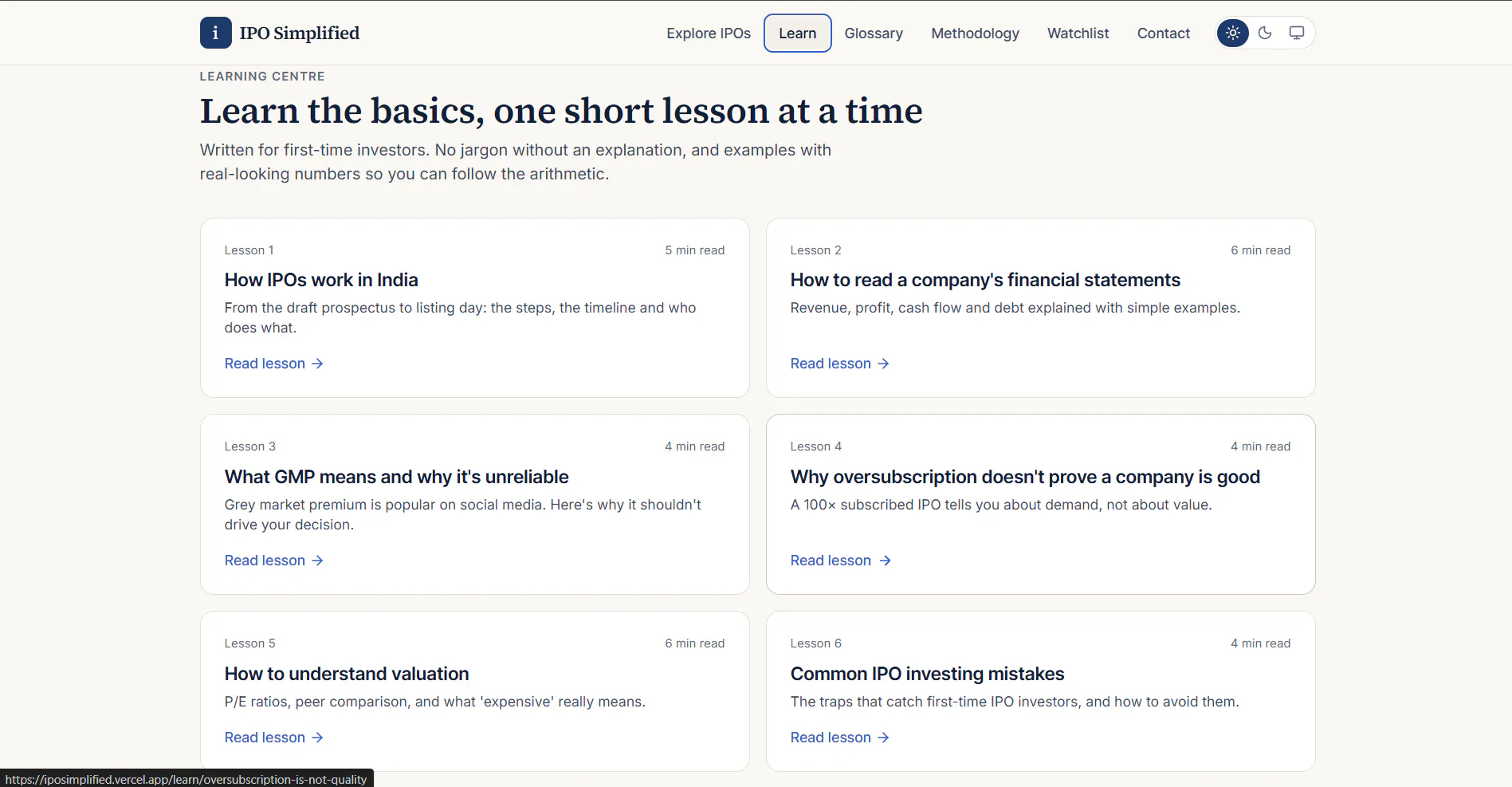Open 'How IPOs work in India' title
Screen dimensions: 1512x787
321,280
